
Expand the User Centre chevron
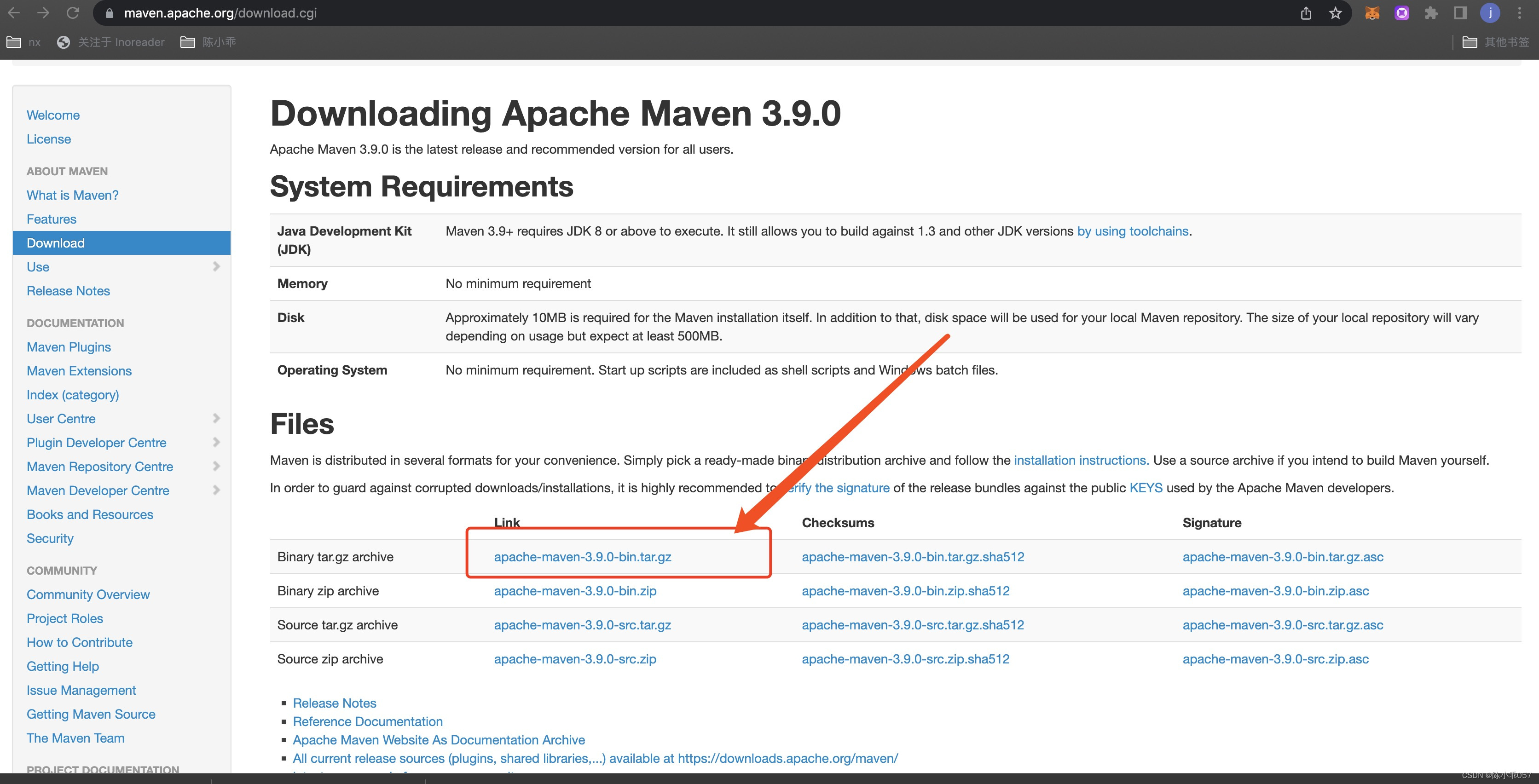coord(216,418)
